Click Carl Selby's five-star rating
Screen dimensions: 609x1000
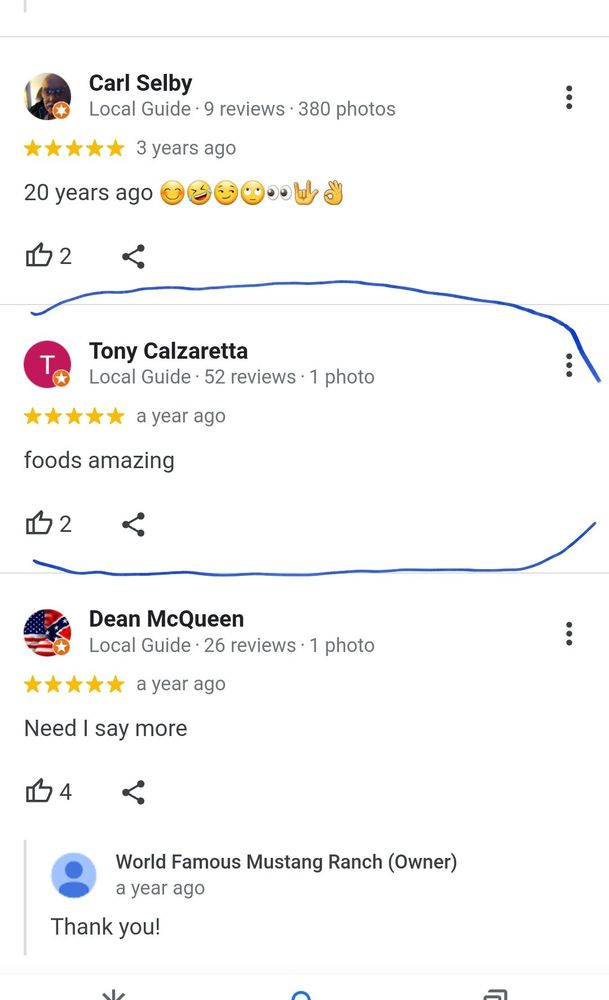pyautogui.click(x=74, y=148)
